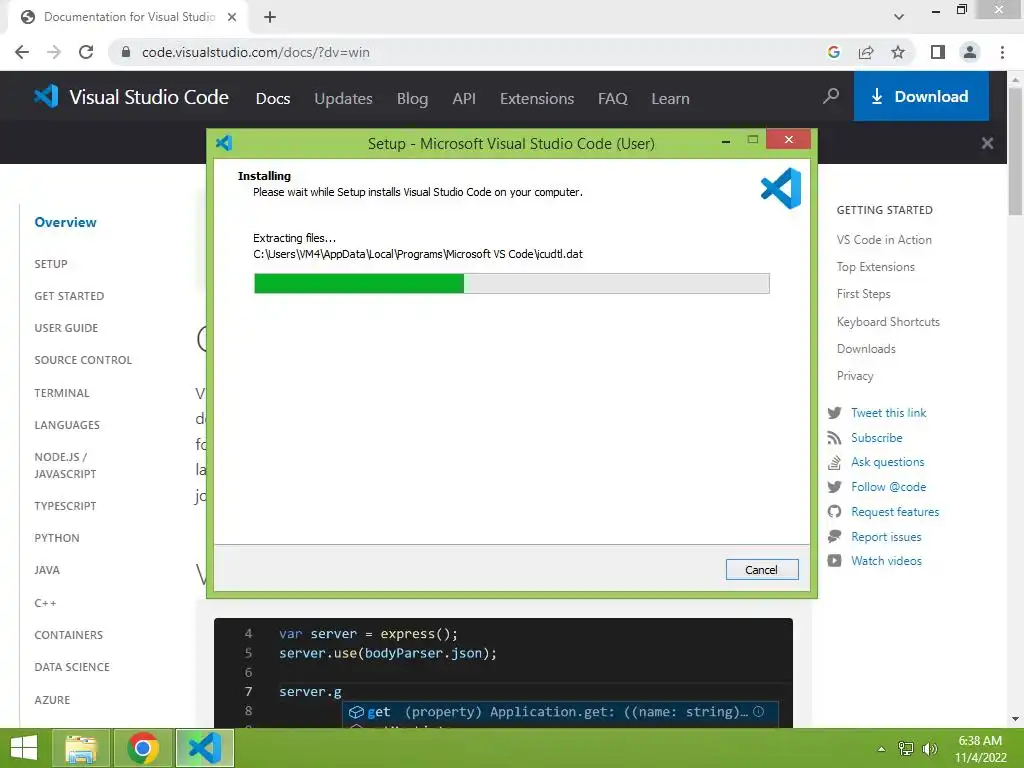
Task: Open the API nav item
Action: [464, 99]
